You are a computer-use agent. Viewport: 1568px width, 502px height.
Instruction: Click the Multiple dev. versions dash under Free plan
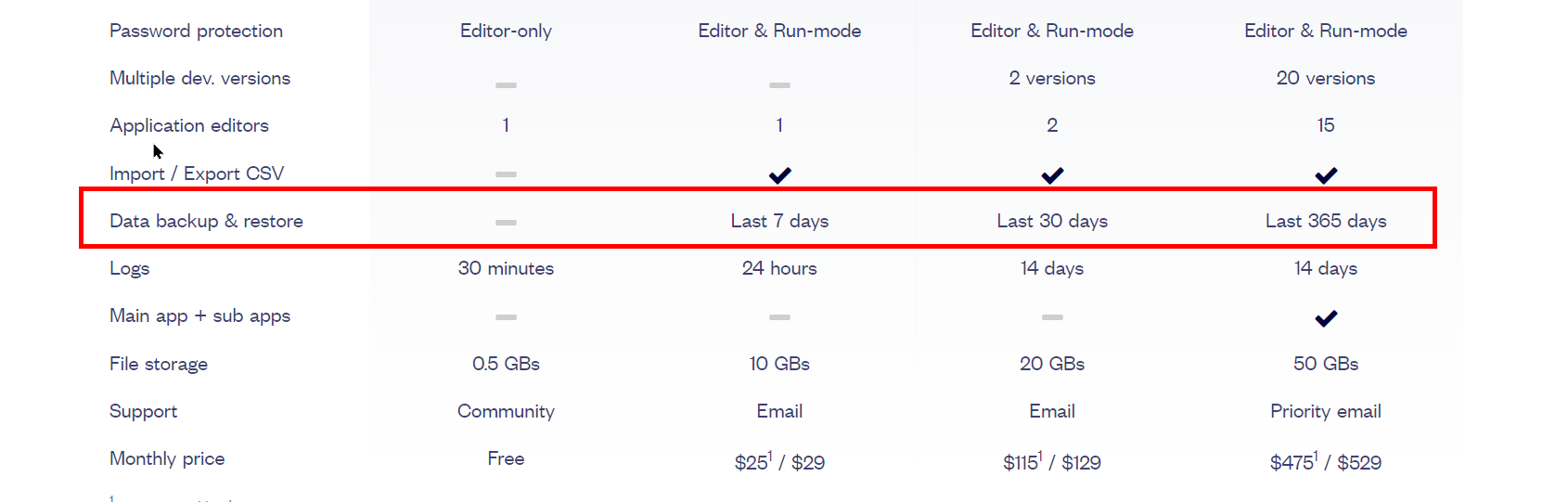coord(506,85)
